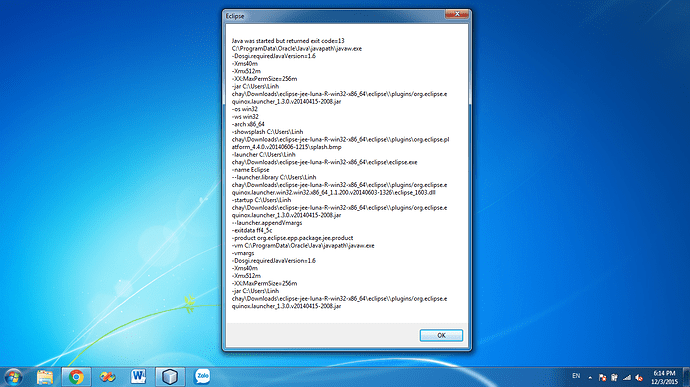Click the '-exitdata ff4_5c' line

click(x=252, y=230)
